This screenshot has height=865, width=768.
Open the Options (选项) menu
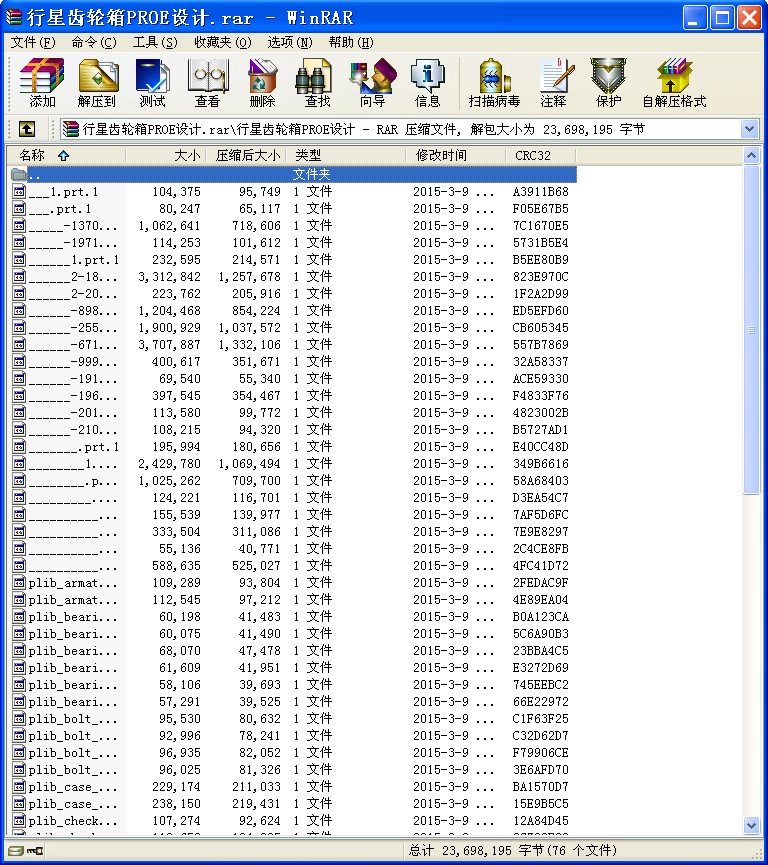coord(290,42)
